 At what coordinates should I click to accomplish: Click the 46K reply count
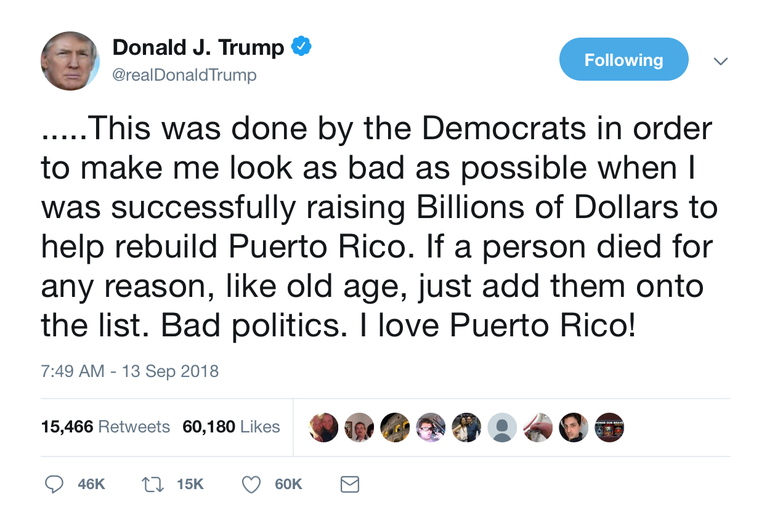point(91,484)
